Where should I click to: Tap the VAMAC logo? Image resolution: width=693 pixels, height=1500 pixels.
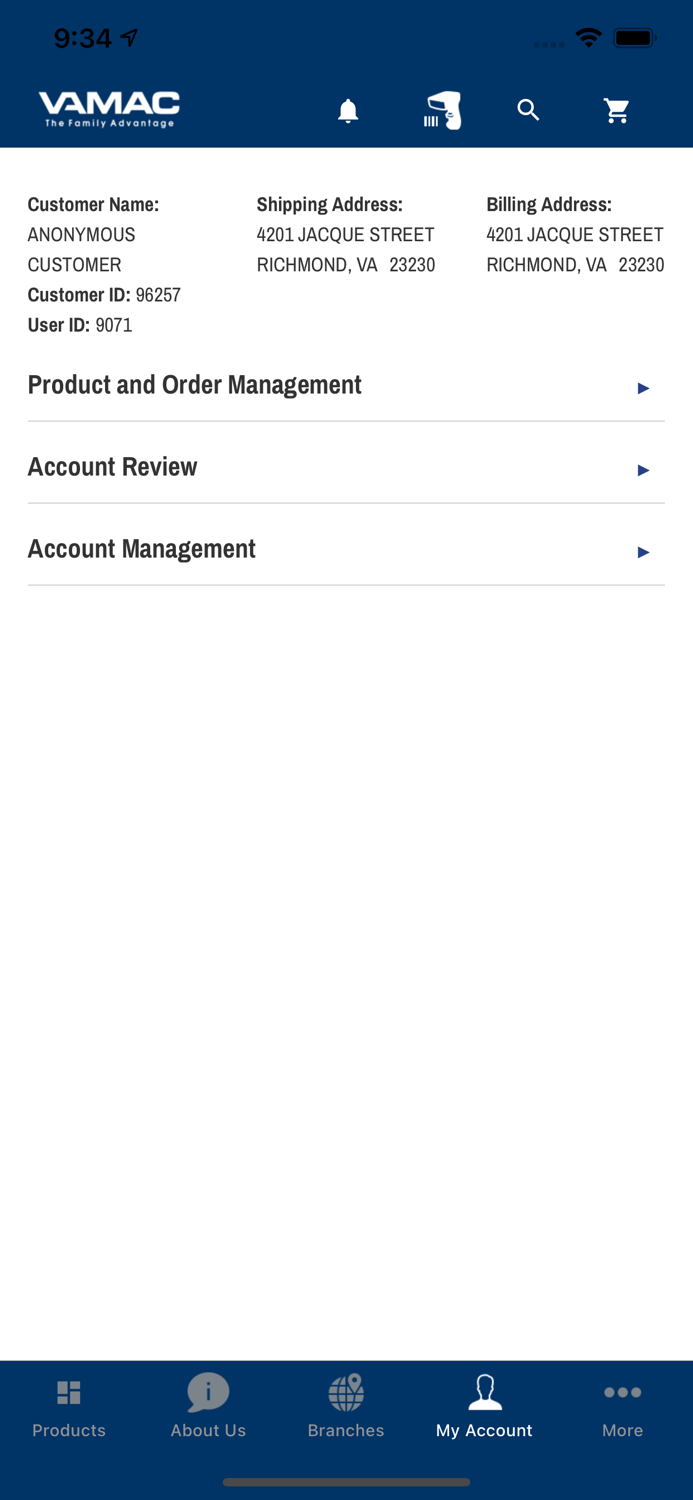pyautogui.click(x=109, y=109)
